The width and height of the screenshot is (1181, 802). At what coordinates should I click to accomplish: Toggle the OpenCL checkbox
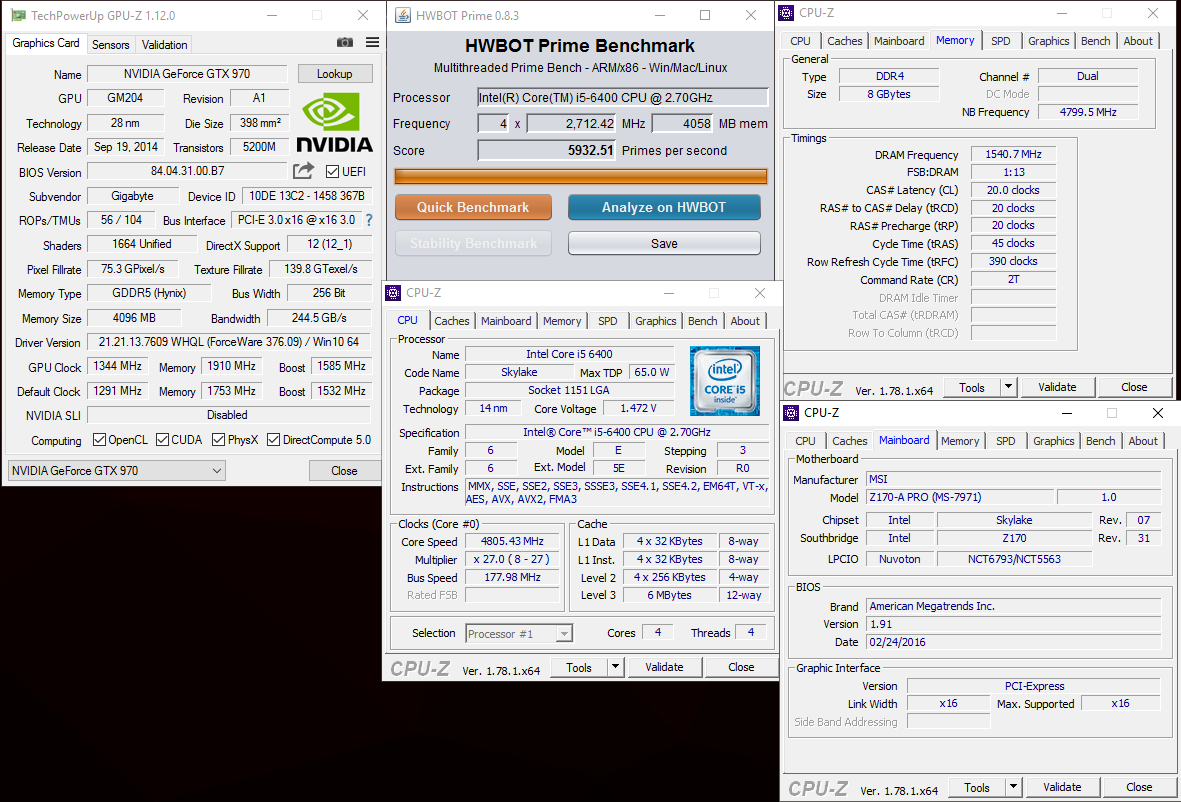point(99,440)
